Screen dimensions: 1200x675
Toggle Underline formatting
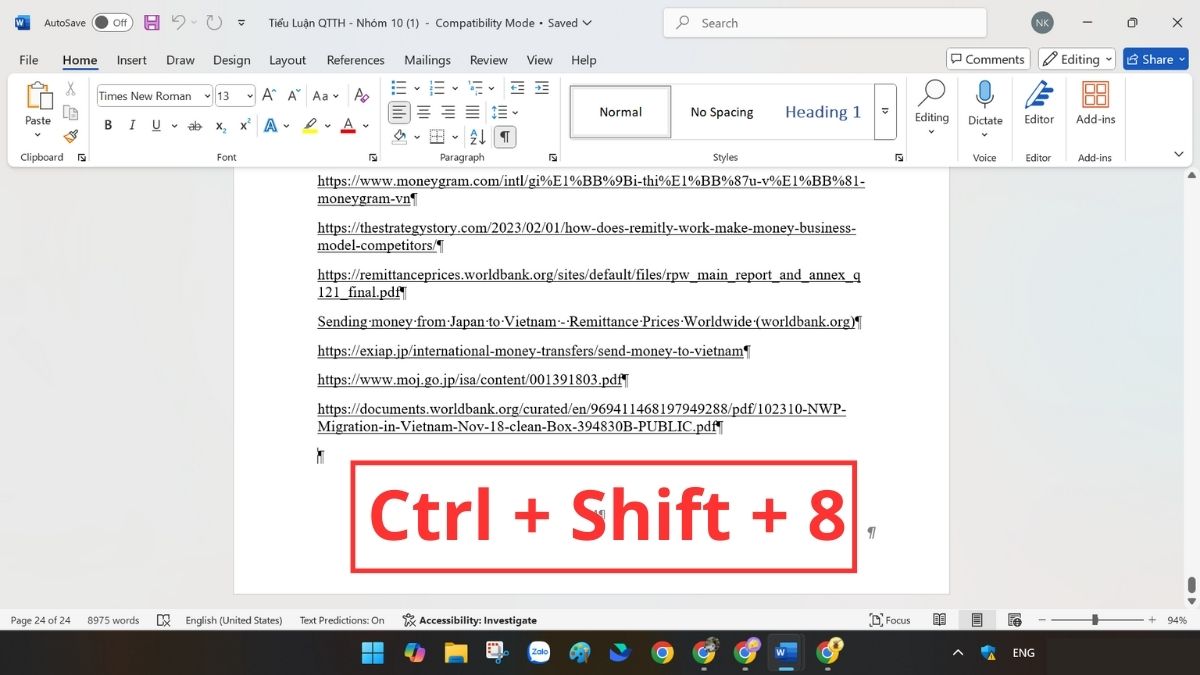coord(156,126)
